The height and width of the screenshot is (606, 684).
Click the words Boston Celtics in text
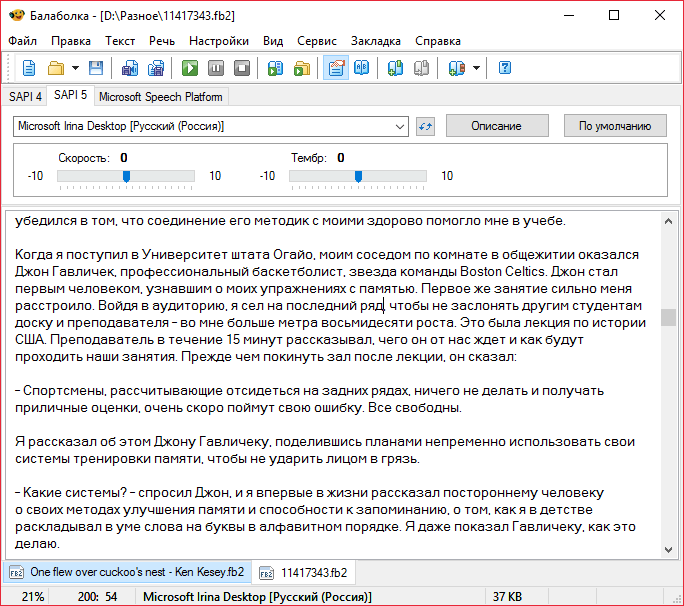click(x=503, y=271)
